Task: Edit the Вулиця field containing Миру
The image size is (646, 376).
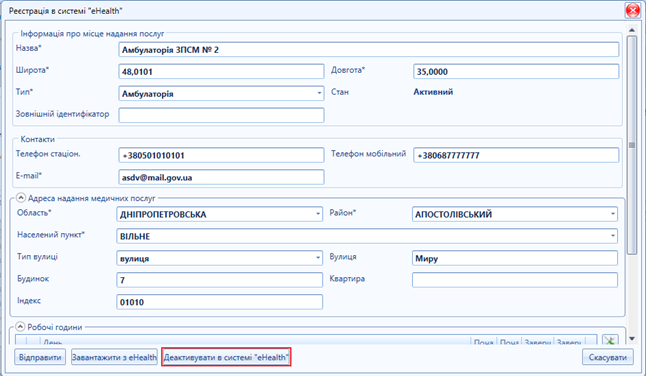Action: click(515, 258)
